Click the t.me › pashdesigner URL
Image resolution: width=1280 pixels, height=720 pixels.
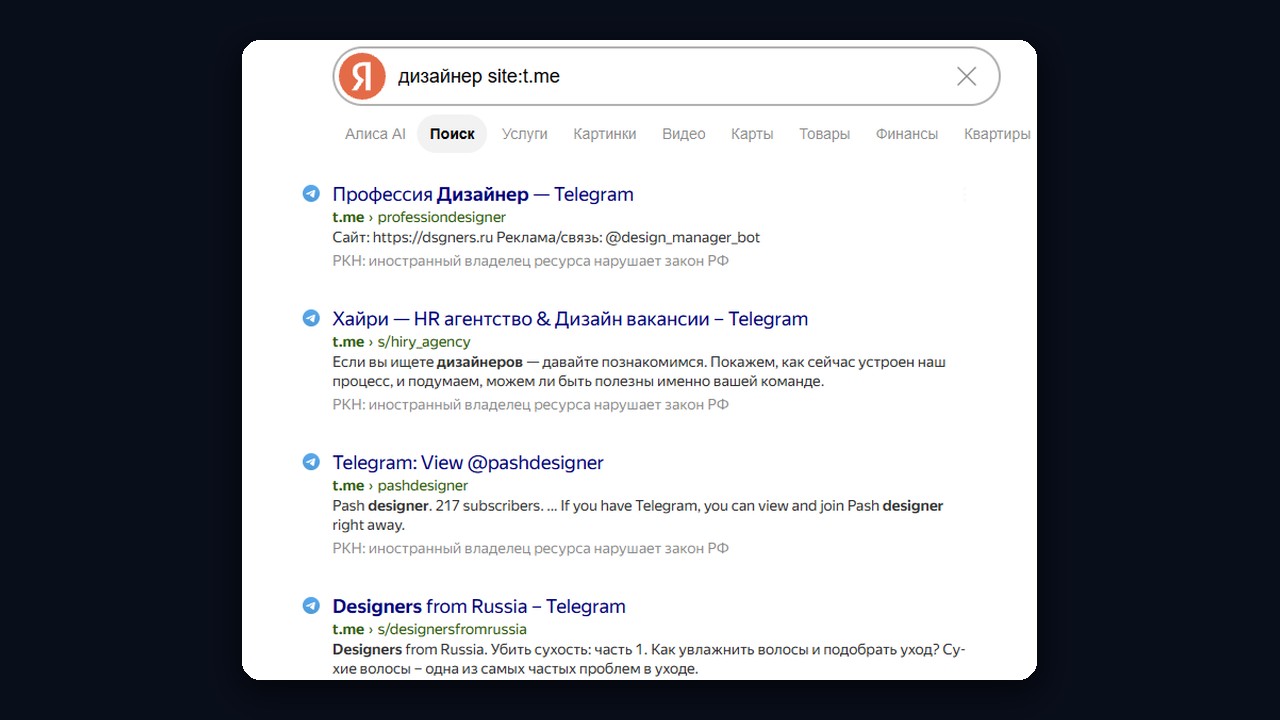(x=400, y=486)
